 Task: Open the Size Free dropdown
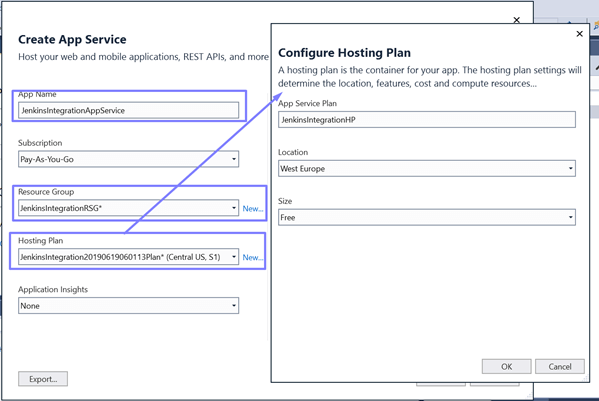click(427, 217)
